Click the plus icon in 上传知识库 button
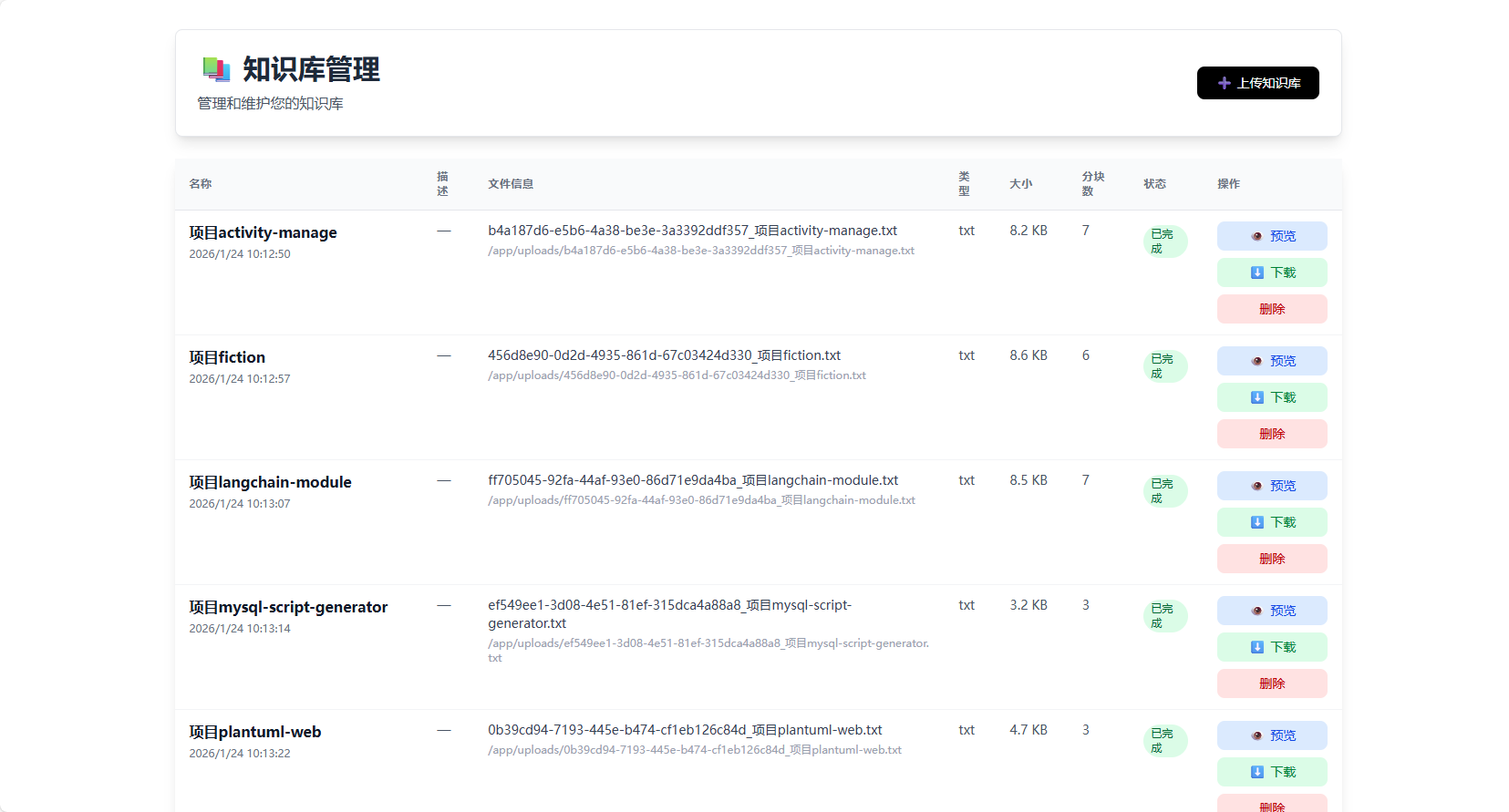Screen dimensions: 1509x812 tap(1225, 83)
